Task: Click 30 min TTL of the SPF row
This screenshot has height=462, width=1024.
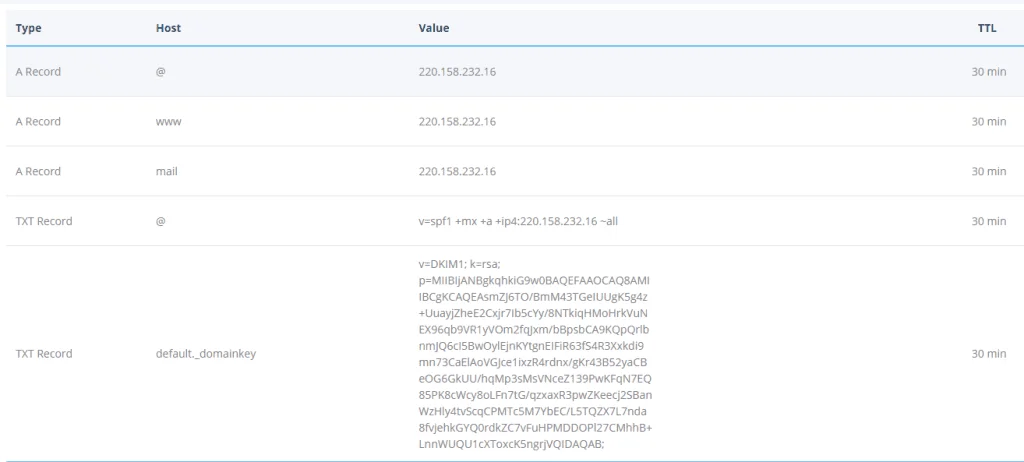Action: tap(989, 221)
